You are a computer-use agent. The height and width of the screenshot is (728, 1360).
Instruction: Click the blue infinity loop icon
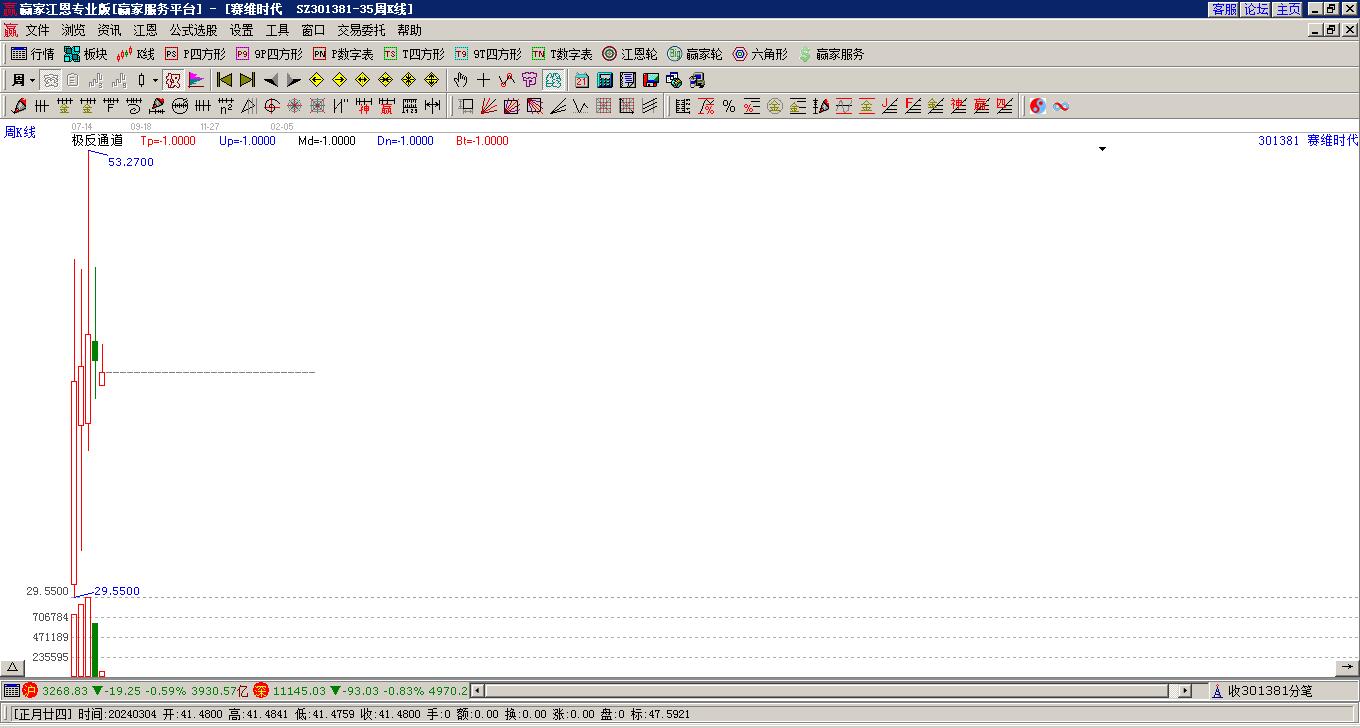click(x=1061, y=106)
